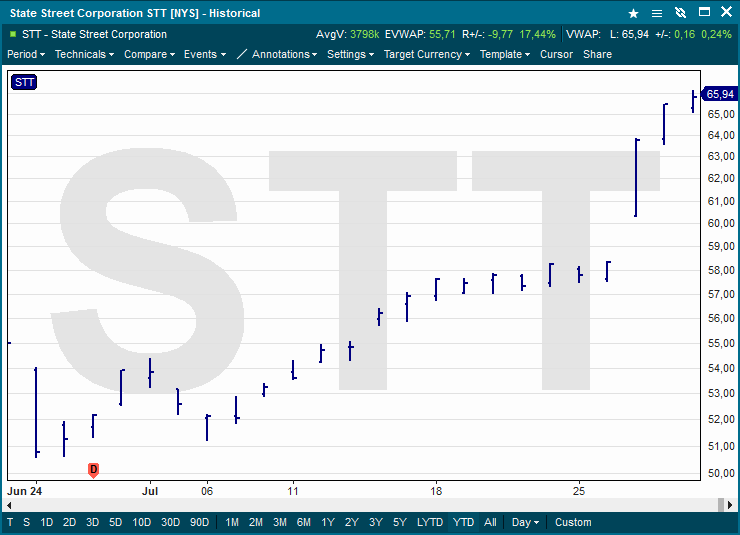
Task: Select the S period button
Action: point(26,522)
